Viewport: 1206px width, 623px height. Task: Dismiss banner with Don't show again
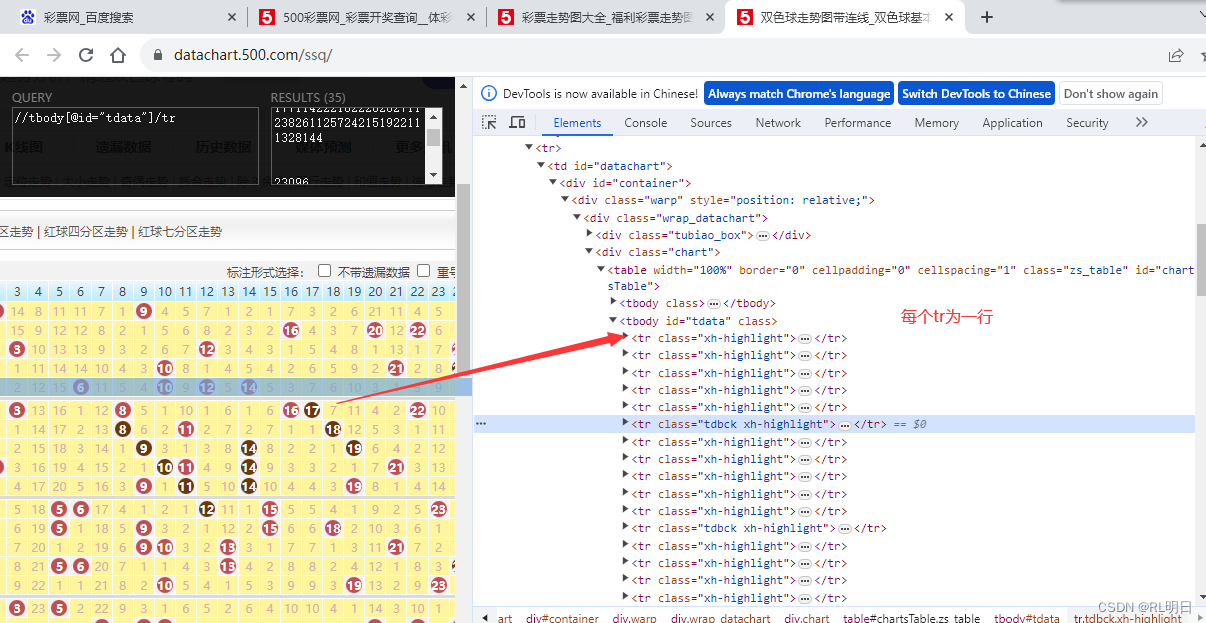(x=1111, y=93)
